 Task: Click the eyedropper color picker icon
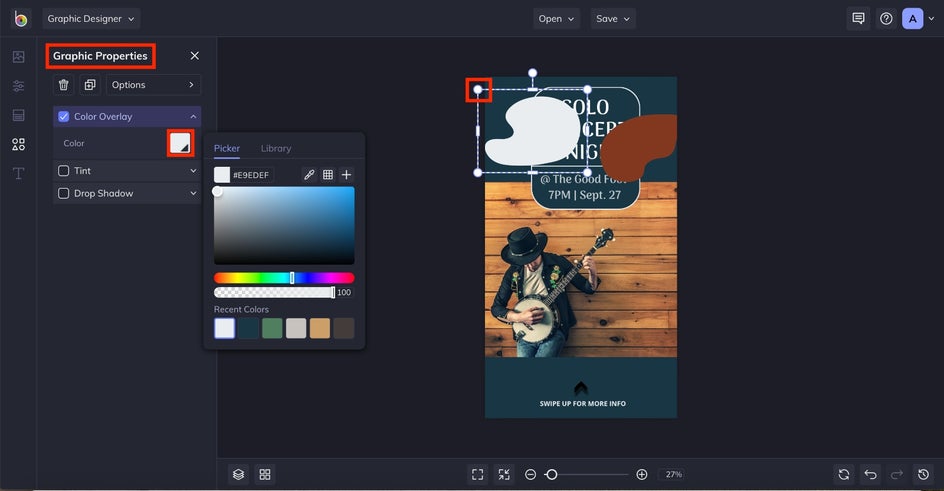coord(309,175)
